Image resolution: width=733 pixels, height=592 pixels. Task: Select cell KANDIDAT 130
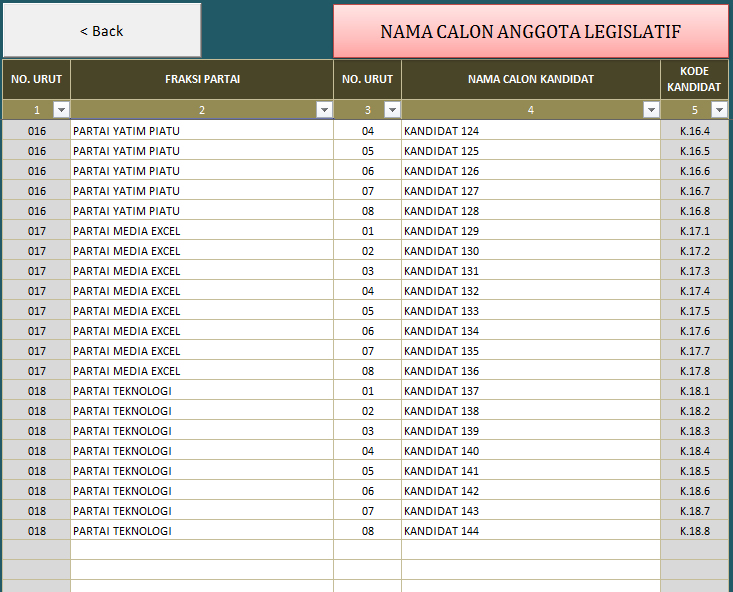coord(531,251)
